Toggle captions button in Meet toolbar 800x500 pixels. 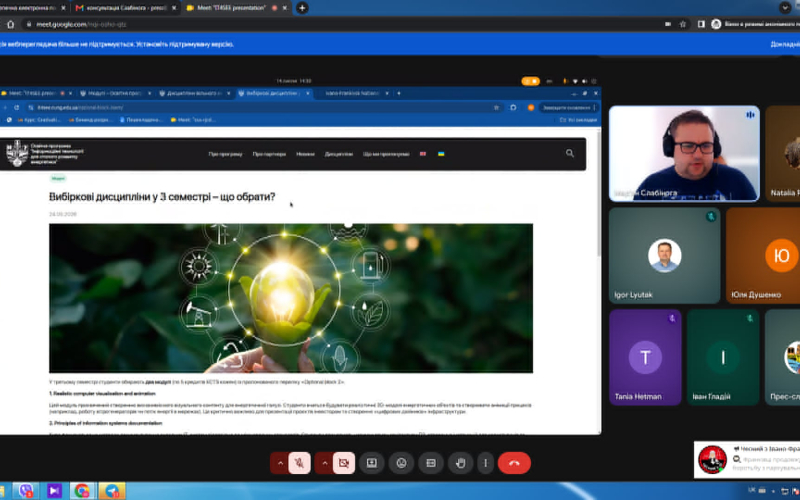pos(431,463)
